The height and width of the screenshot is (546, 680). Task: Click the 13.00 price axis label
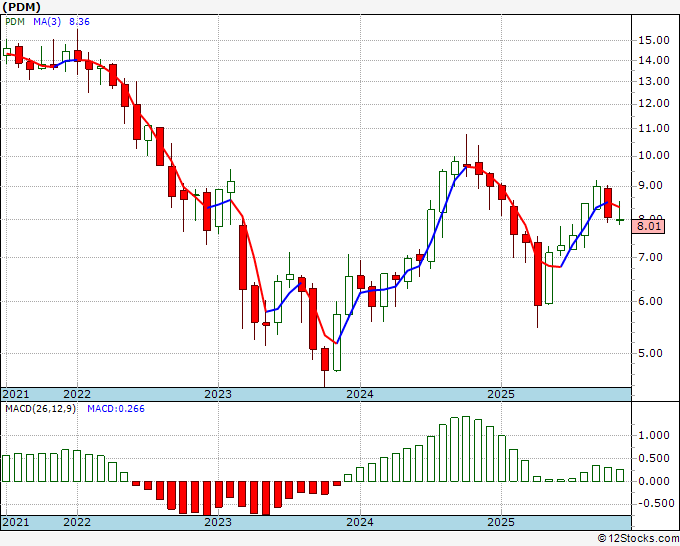coord(654,81)
